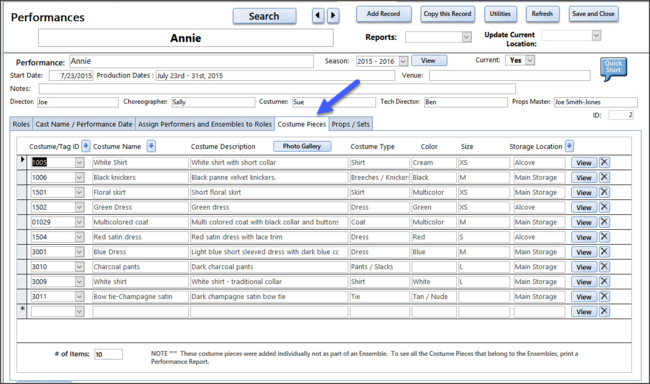Sort by Storage Location arrow icon
The image size is (650, 384).
point(569,146)
